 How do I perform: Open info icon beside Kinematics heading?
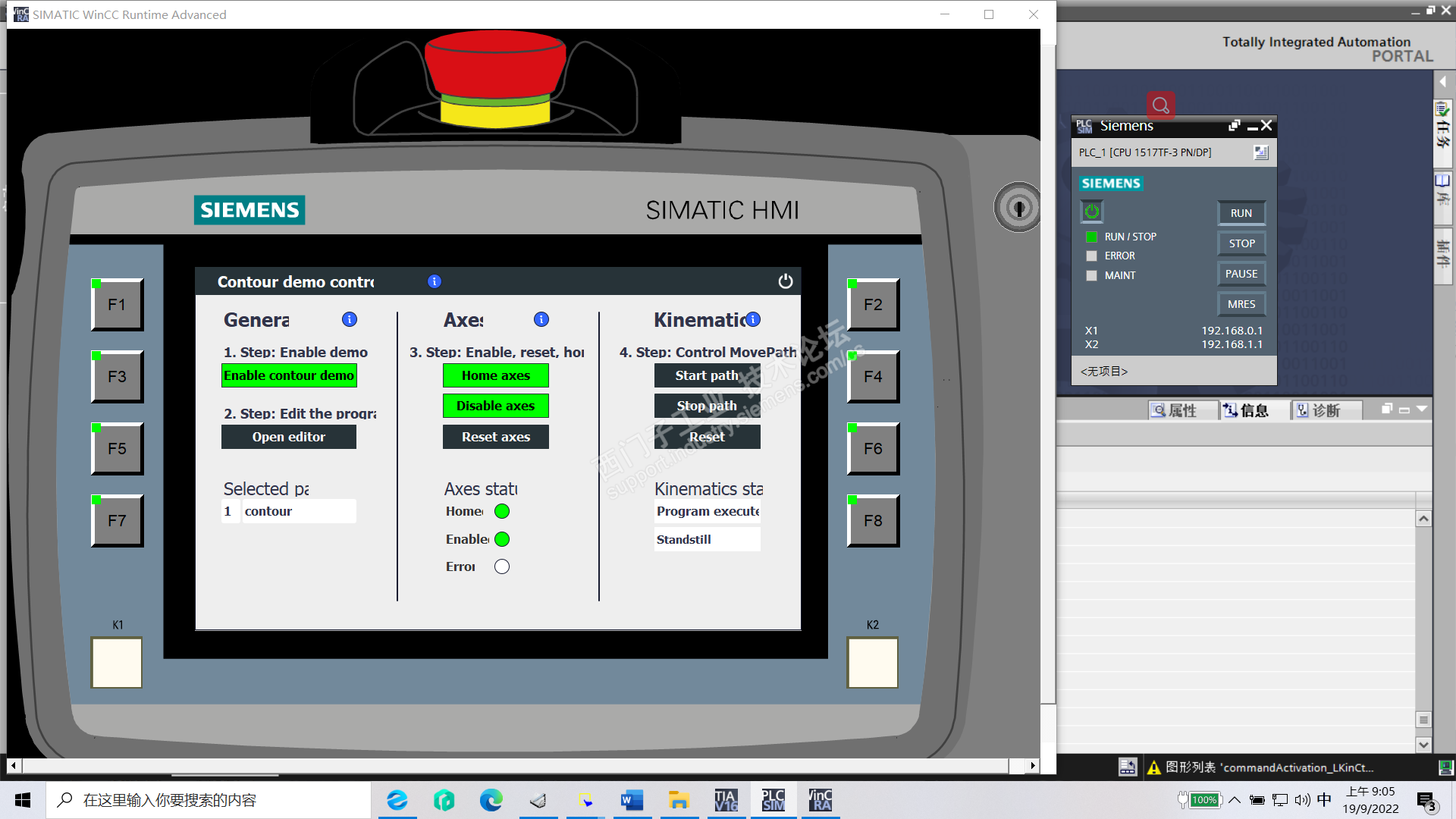click(753, 319)
